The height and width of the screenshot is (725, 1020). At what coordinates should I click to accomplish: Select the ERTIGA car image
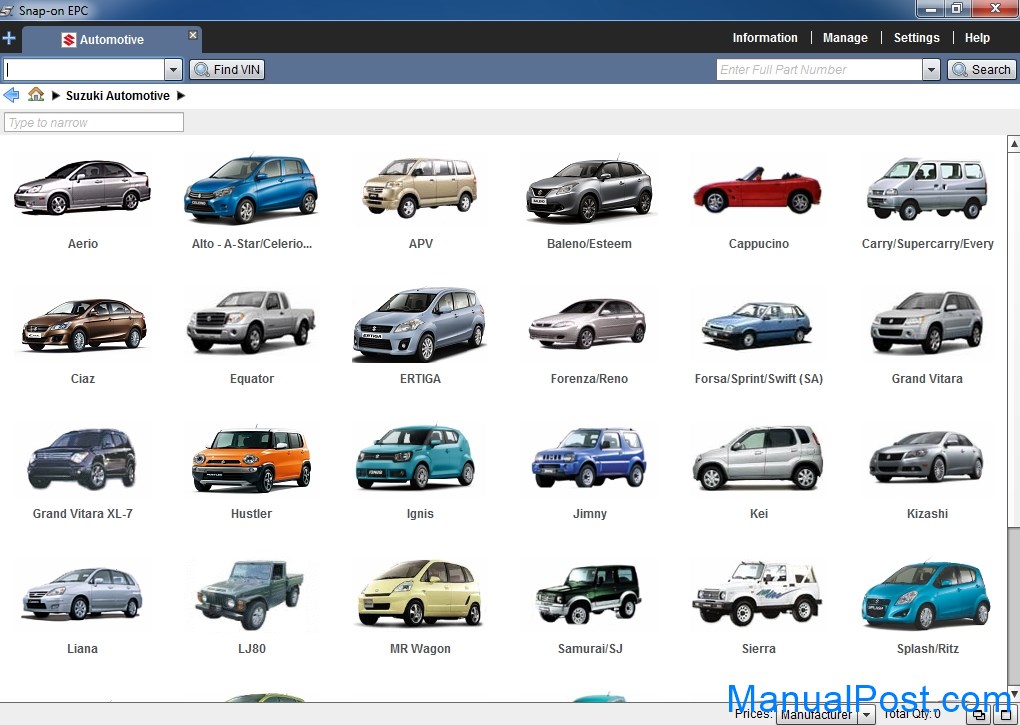click(420, 324)
